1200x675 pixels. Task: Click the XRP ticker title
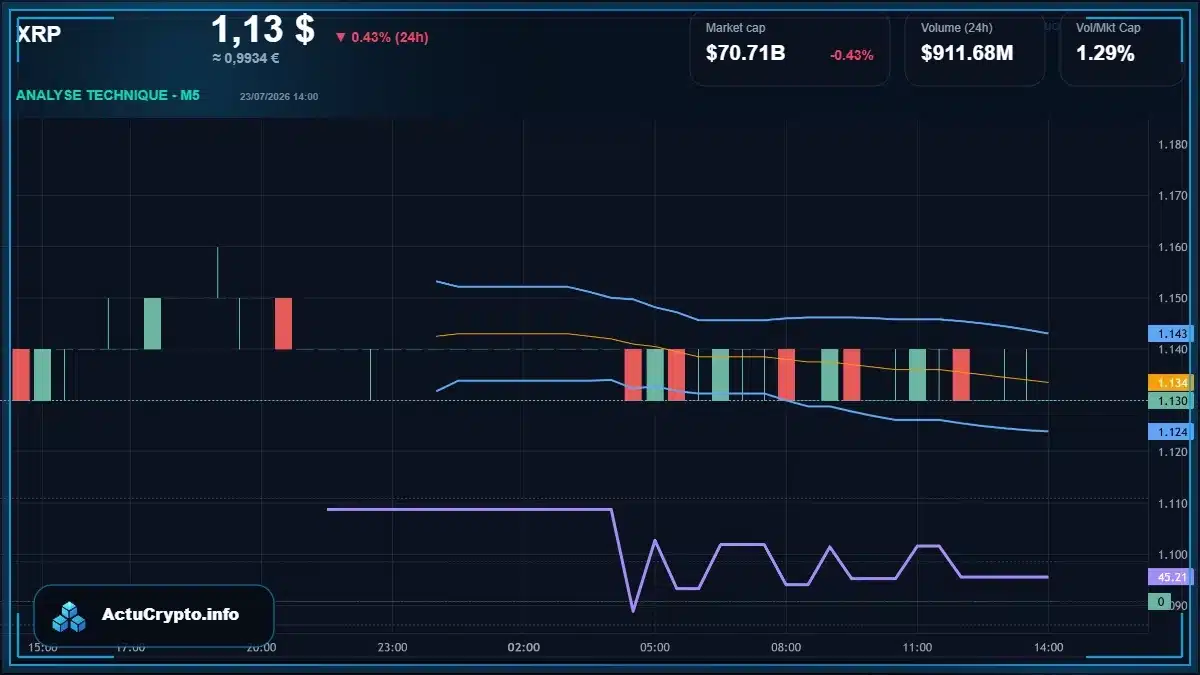point(39,34)
